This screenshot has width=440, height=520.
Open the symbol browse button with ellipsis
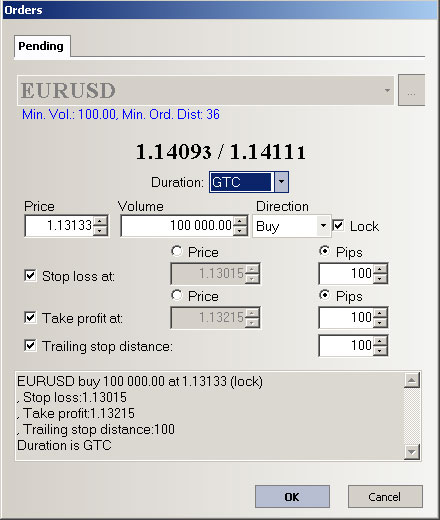[x=411, y=90]
